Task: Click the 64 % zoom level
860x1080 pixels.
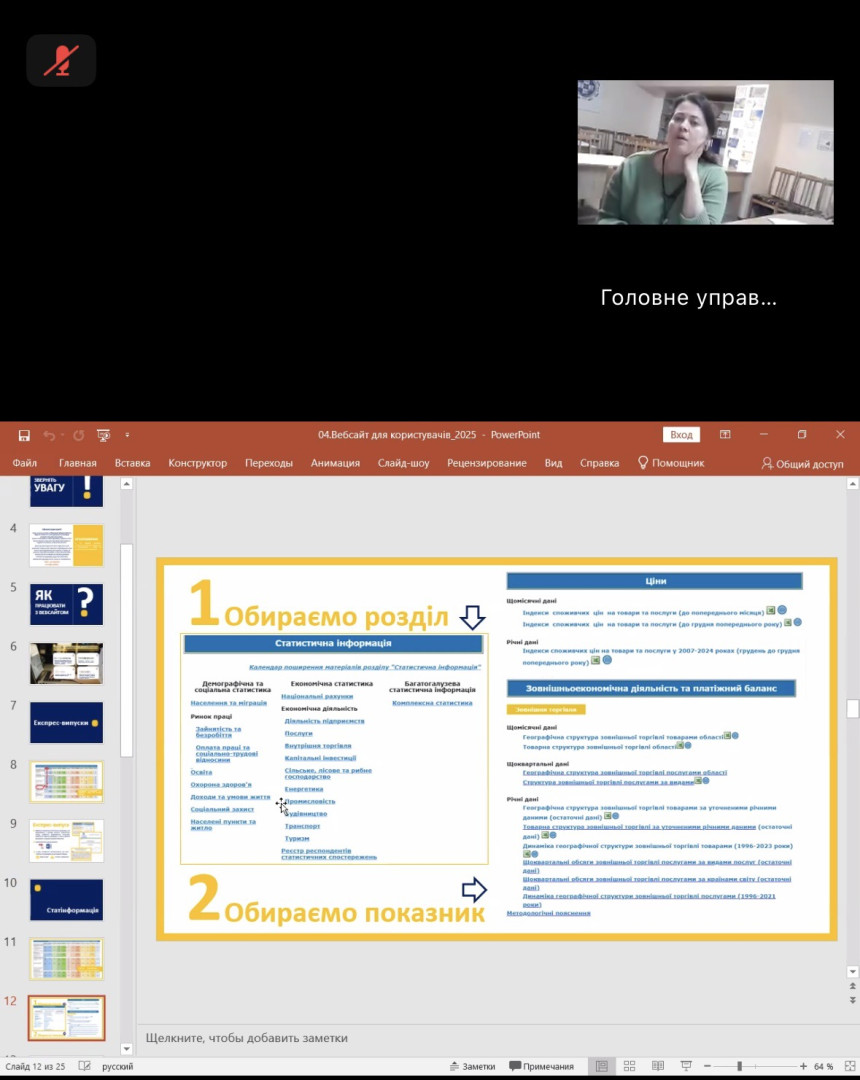Action: [824, 1066]
